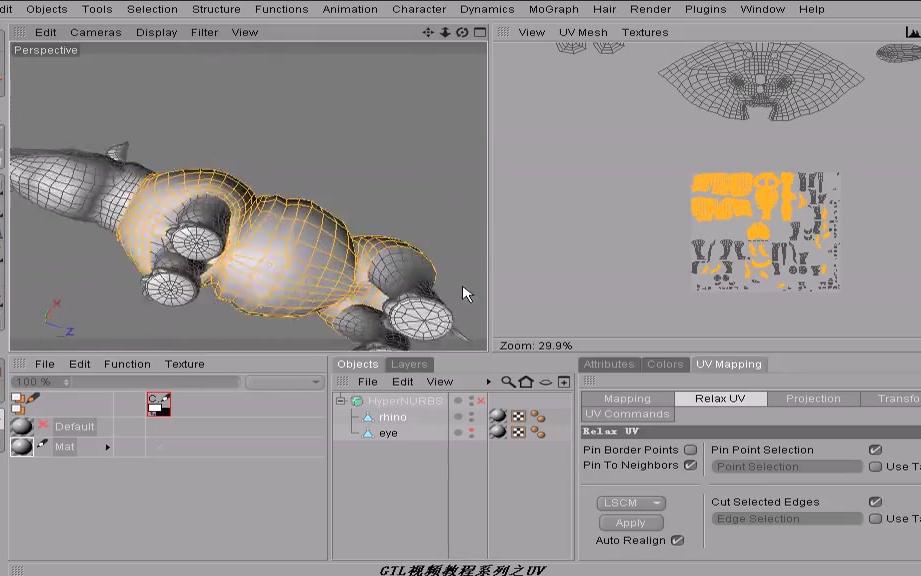Open the LSCM algorithm dropdown
This screenshot has width=921, height=576.
click(630, 503)
